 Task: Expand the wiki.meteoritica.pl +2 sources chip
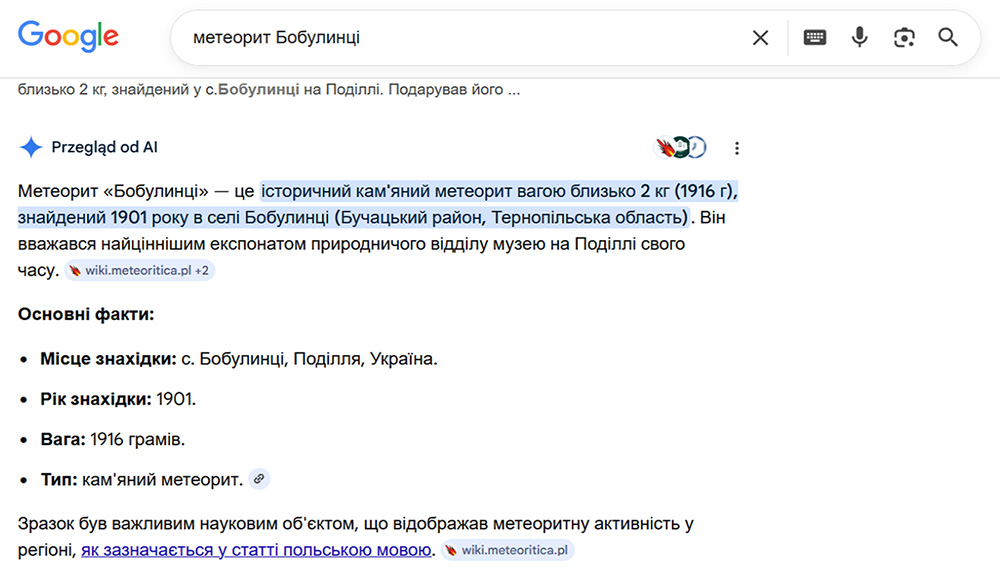point(140,270)
